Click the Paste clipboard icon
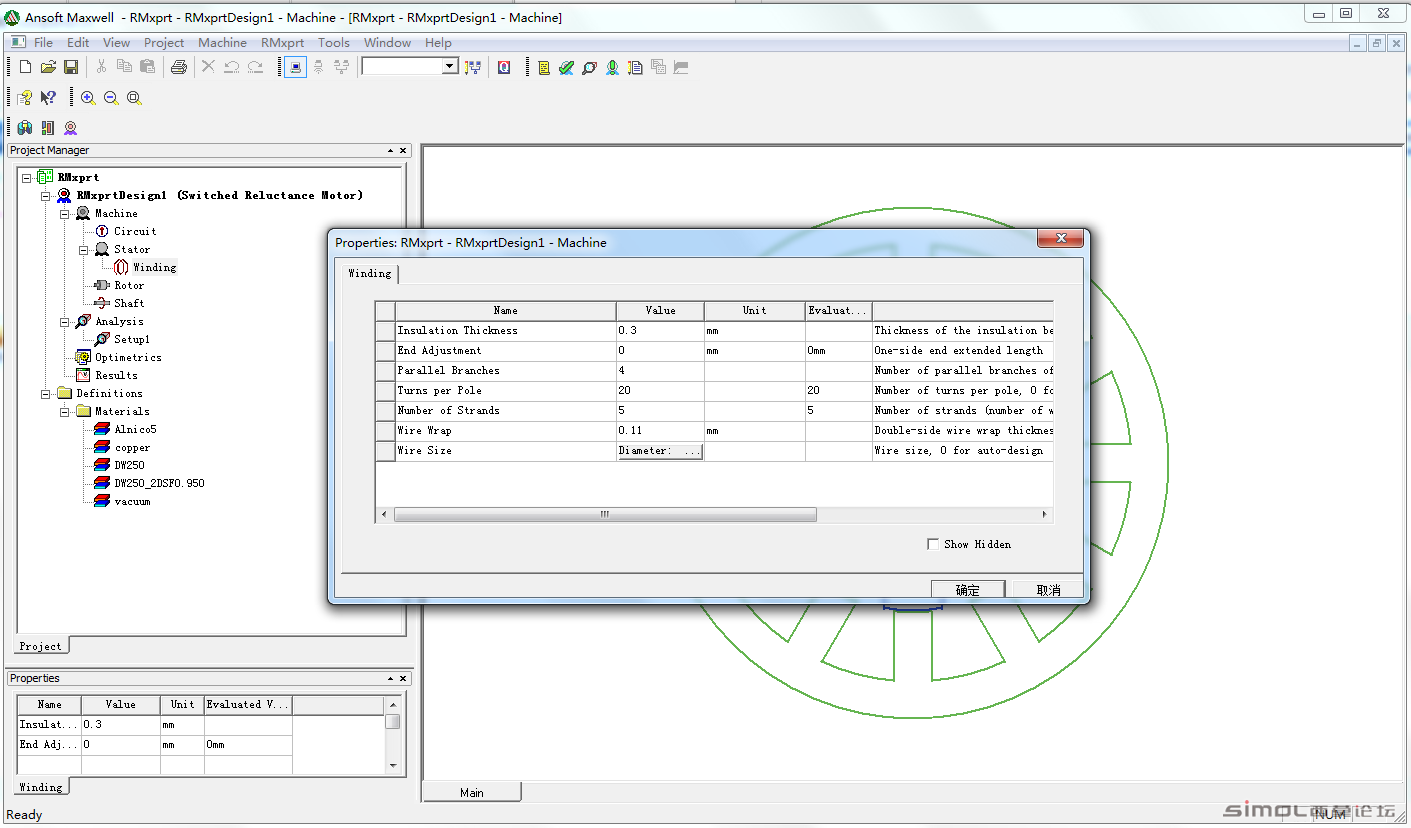 pyautogui.click(x=147, y=67)
